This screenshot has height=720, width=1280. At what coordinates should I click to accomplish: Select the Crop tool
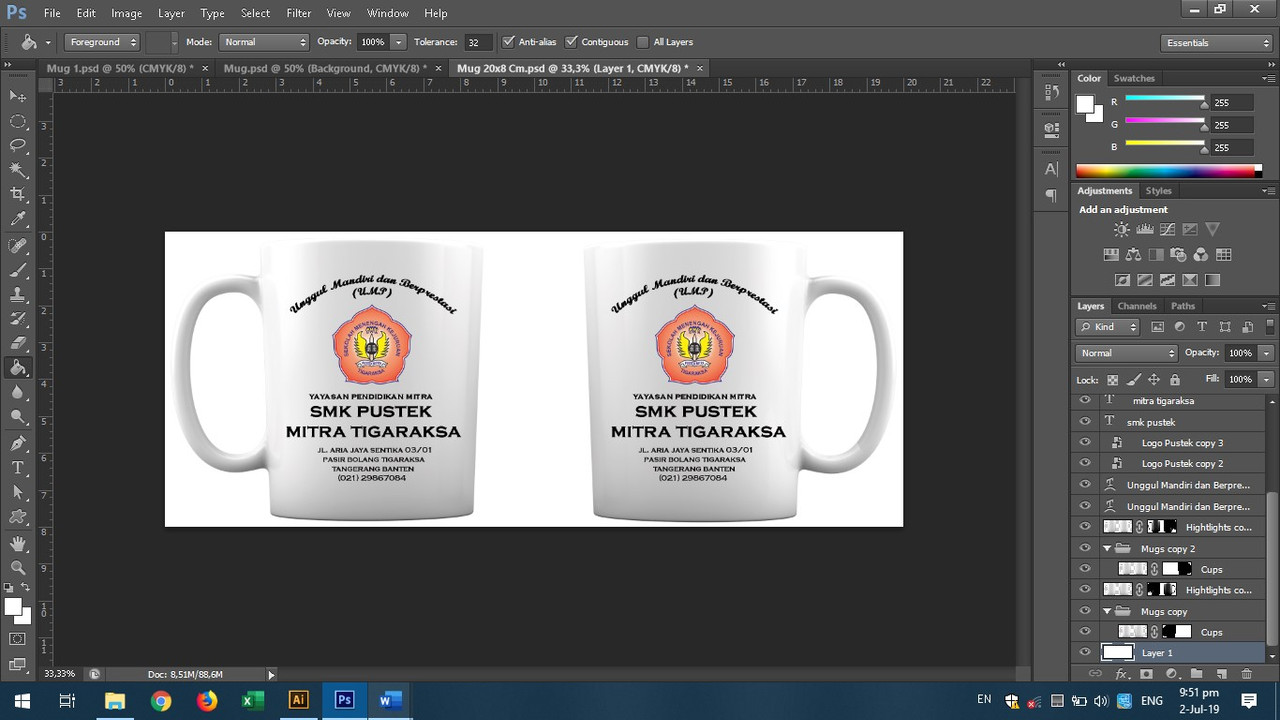click(x=18, y=194)
